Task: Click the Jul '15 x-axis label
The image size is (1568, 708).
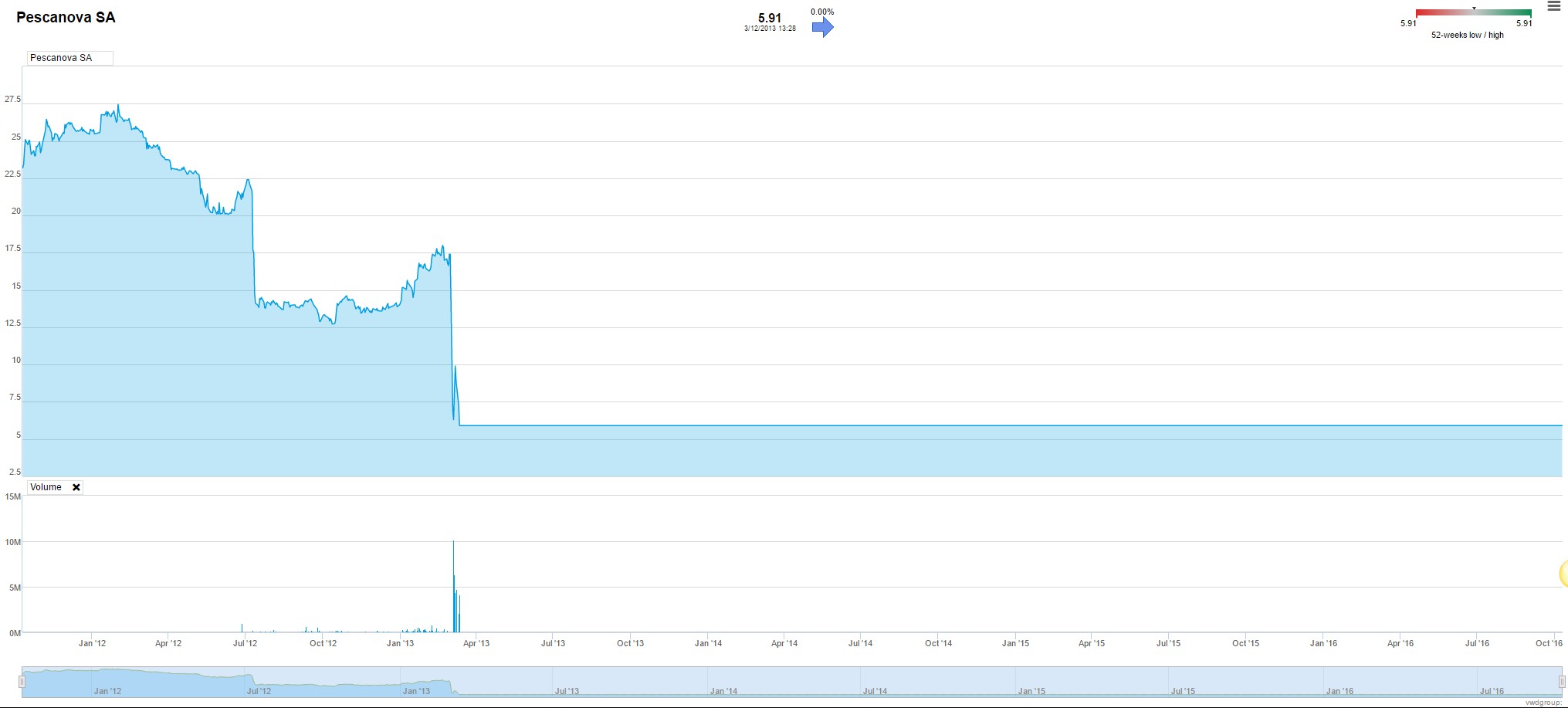Action: point(1168,643)
